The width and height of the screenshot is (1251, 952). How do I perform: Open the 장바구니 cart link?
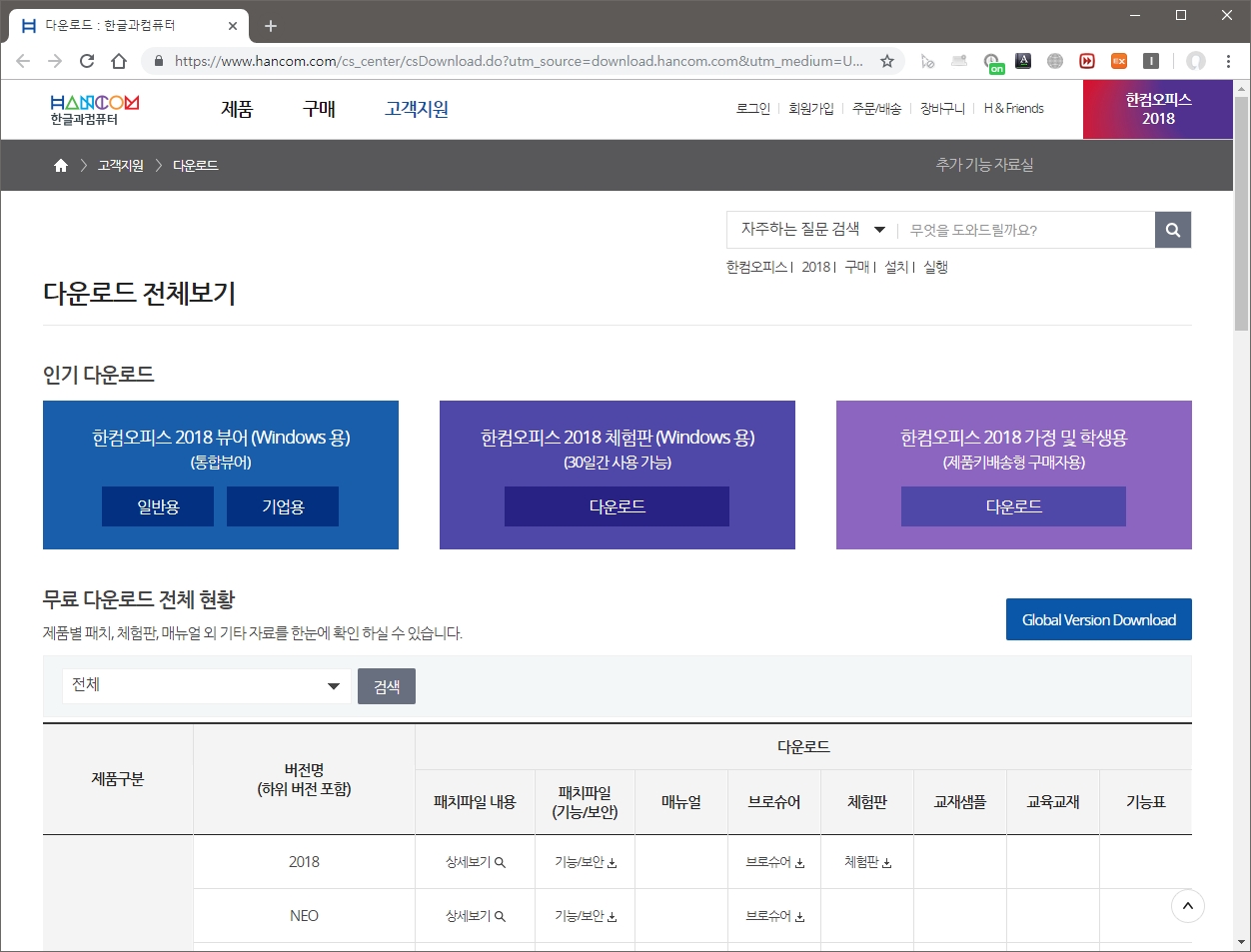[x=942, y=109]
